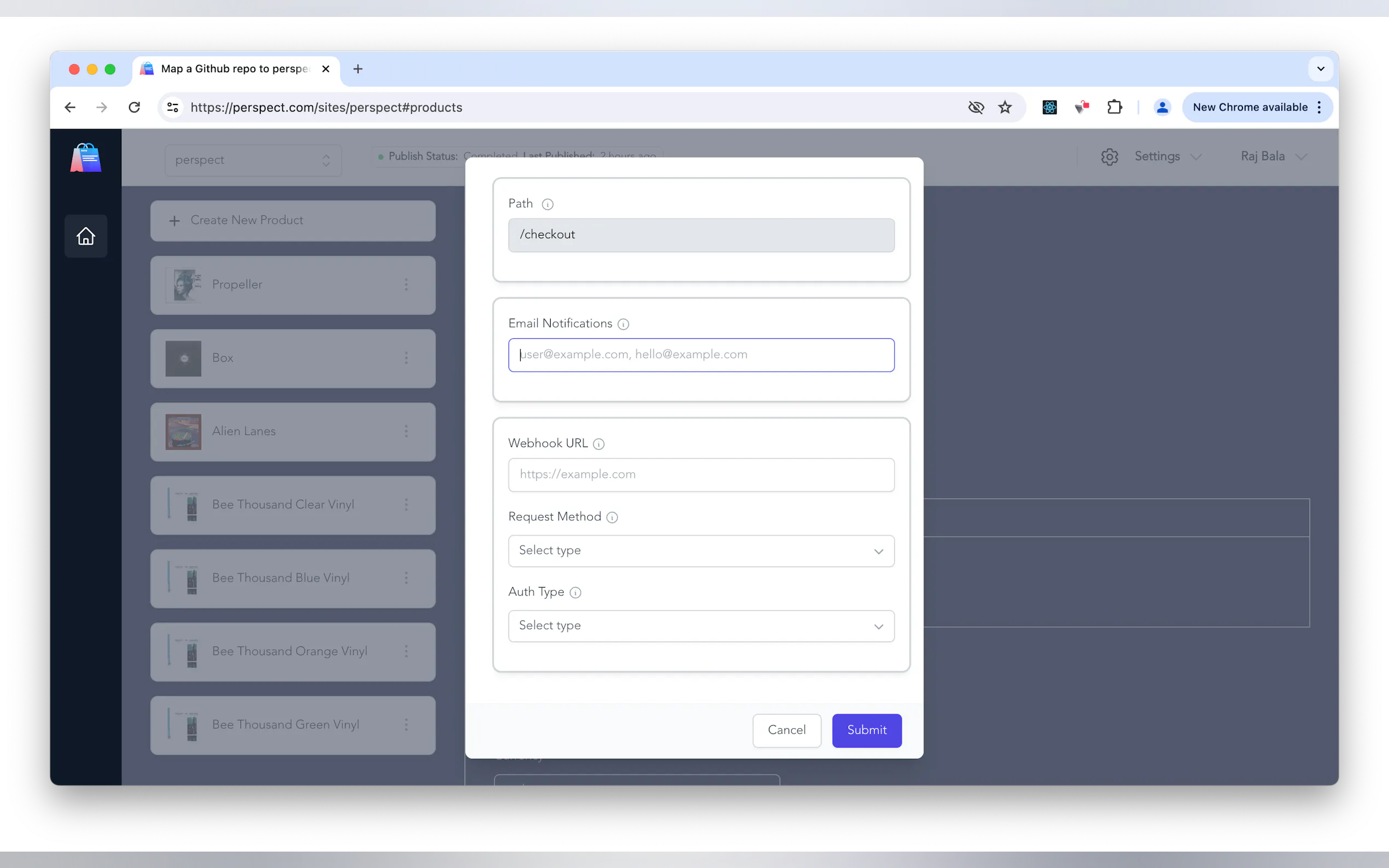Click the React DevTools extension icon
This screenshot has height=868, width=1389.
coord(1049,107)
